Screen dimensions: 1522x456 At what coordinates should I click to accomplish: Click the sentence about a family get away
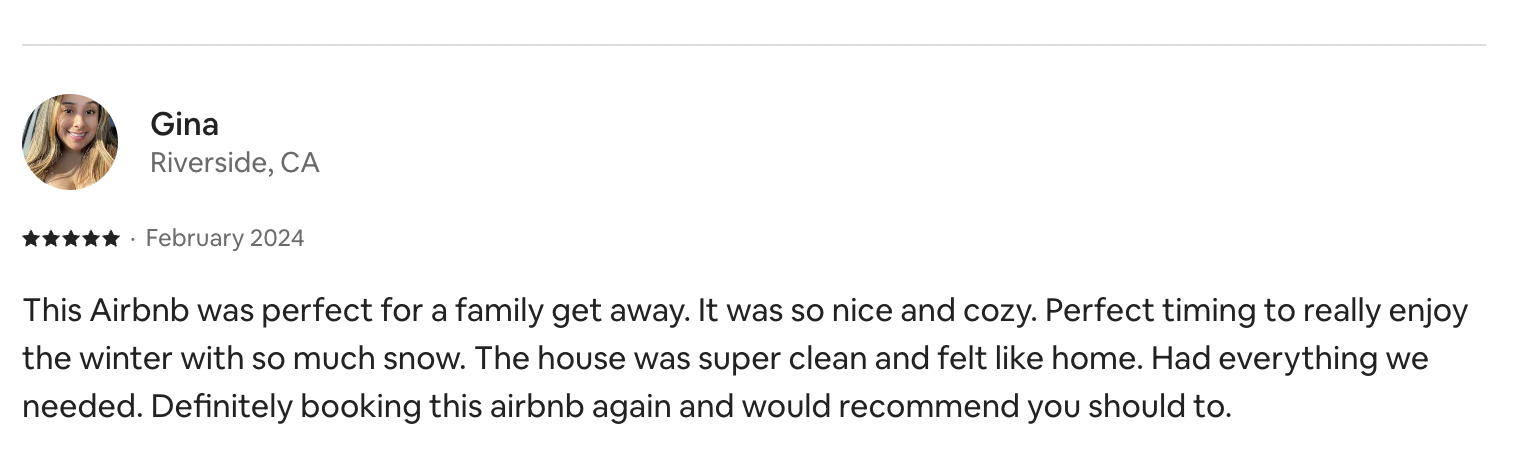[356, 311]
